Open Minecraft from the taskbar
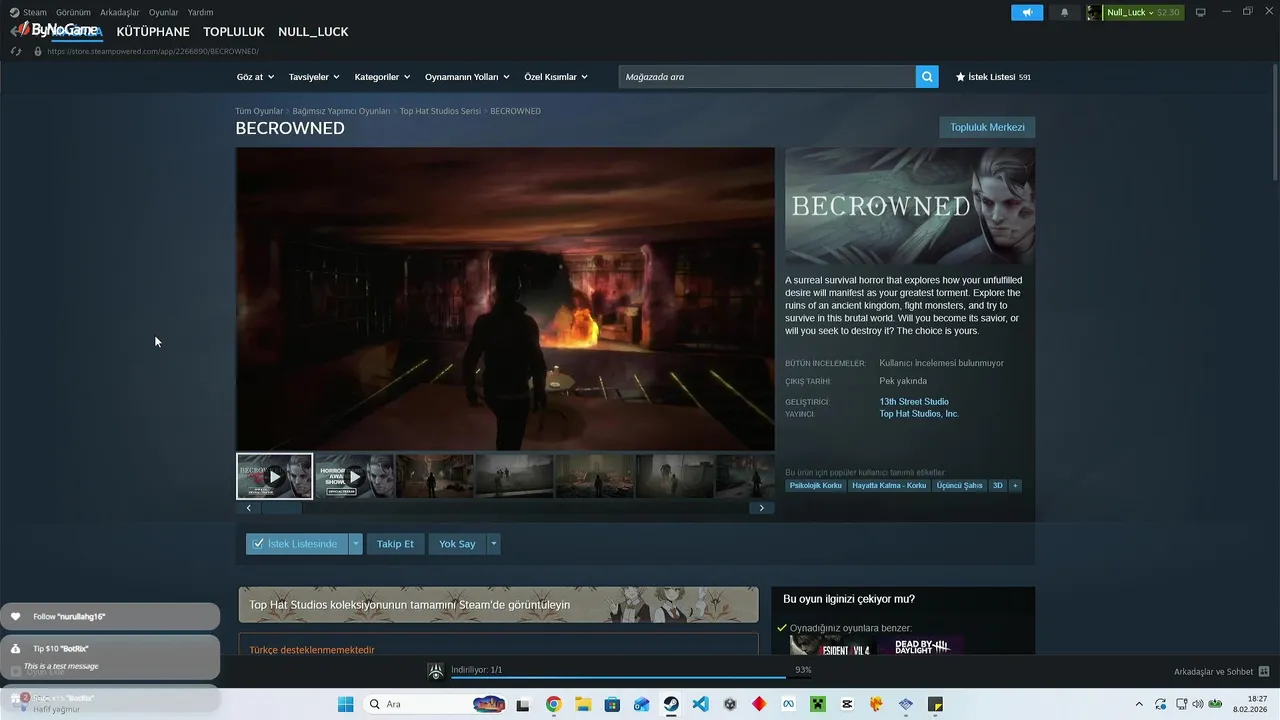The image size is (1280, 720). pyautogui.click(x=818, y=704)
